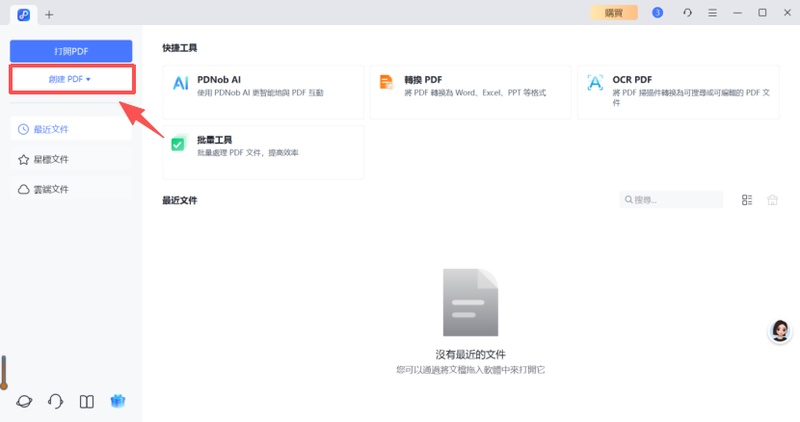Click the 打開PDF button

[x=71, y=51]
